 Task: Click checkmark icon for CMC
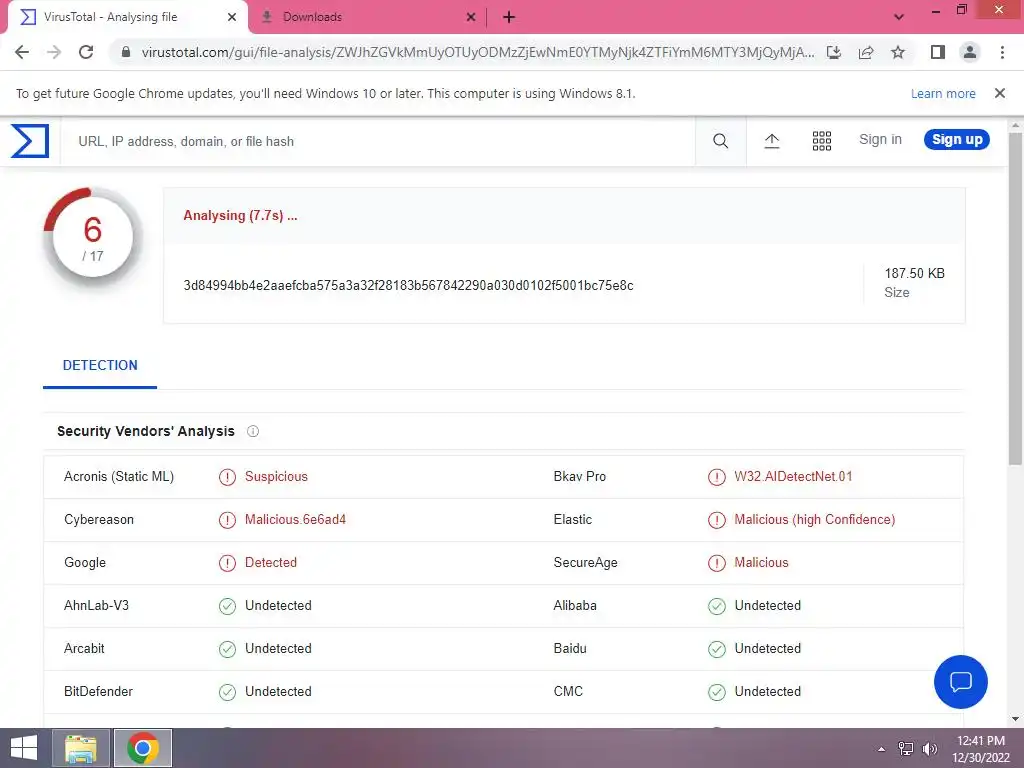coord(716,692)
